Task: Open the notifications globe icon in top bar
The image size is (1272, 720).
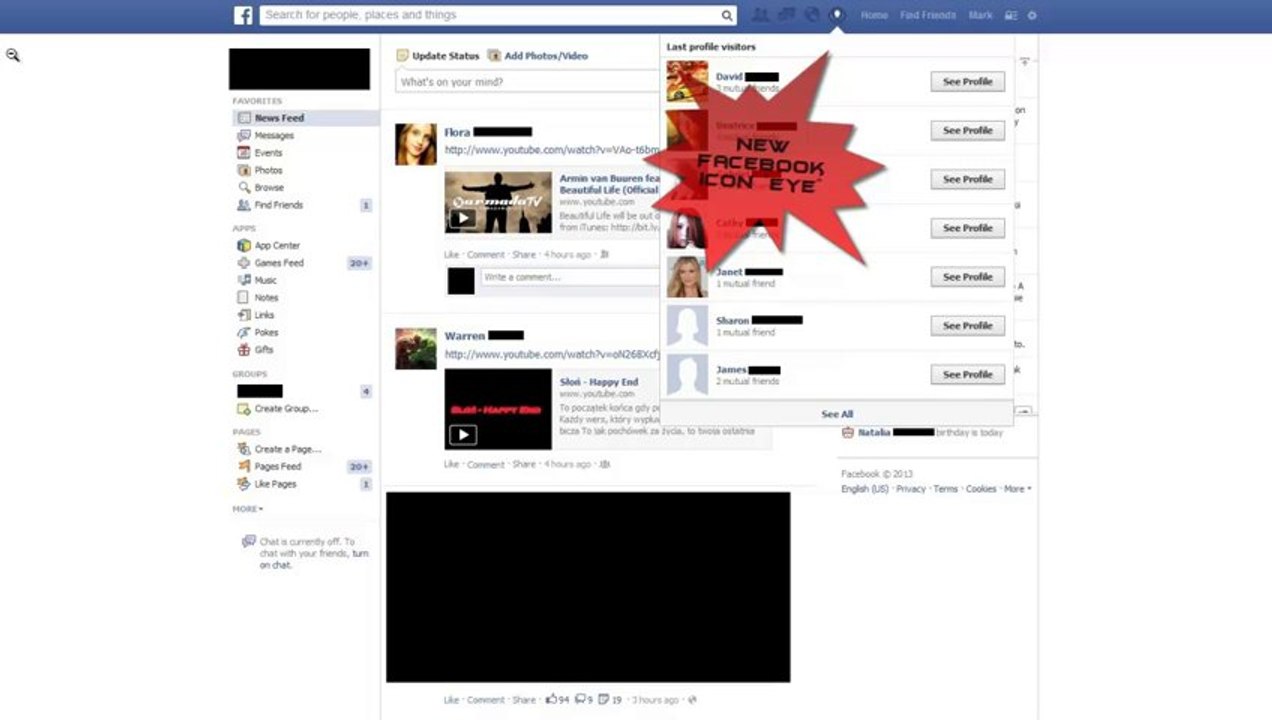Action: pos(812,15)
